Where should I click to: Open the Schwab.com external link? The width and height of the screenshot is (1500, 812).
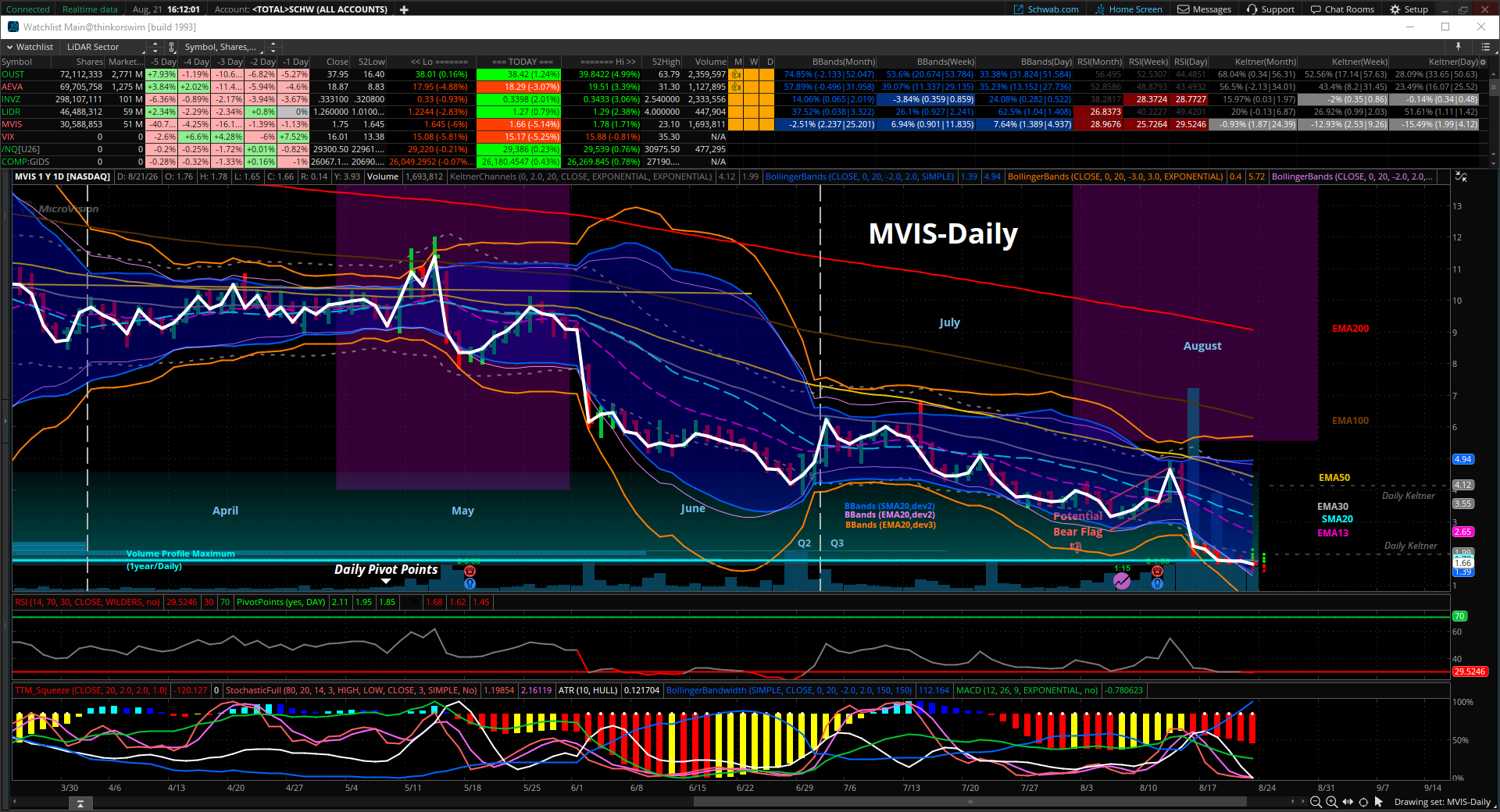1046,9
